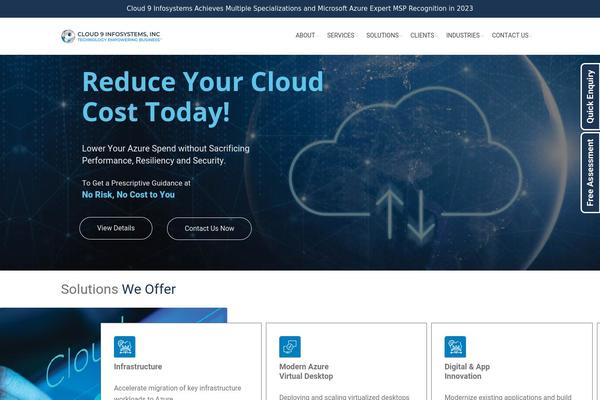
Task: Click the Infrastructure card icon
Action: coord(124,346)
